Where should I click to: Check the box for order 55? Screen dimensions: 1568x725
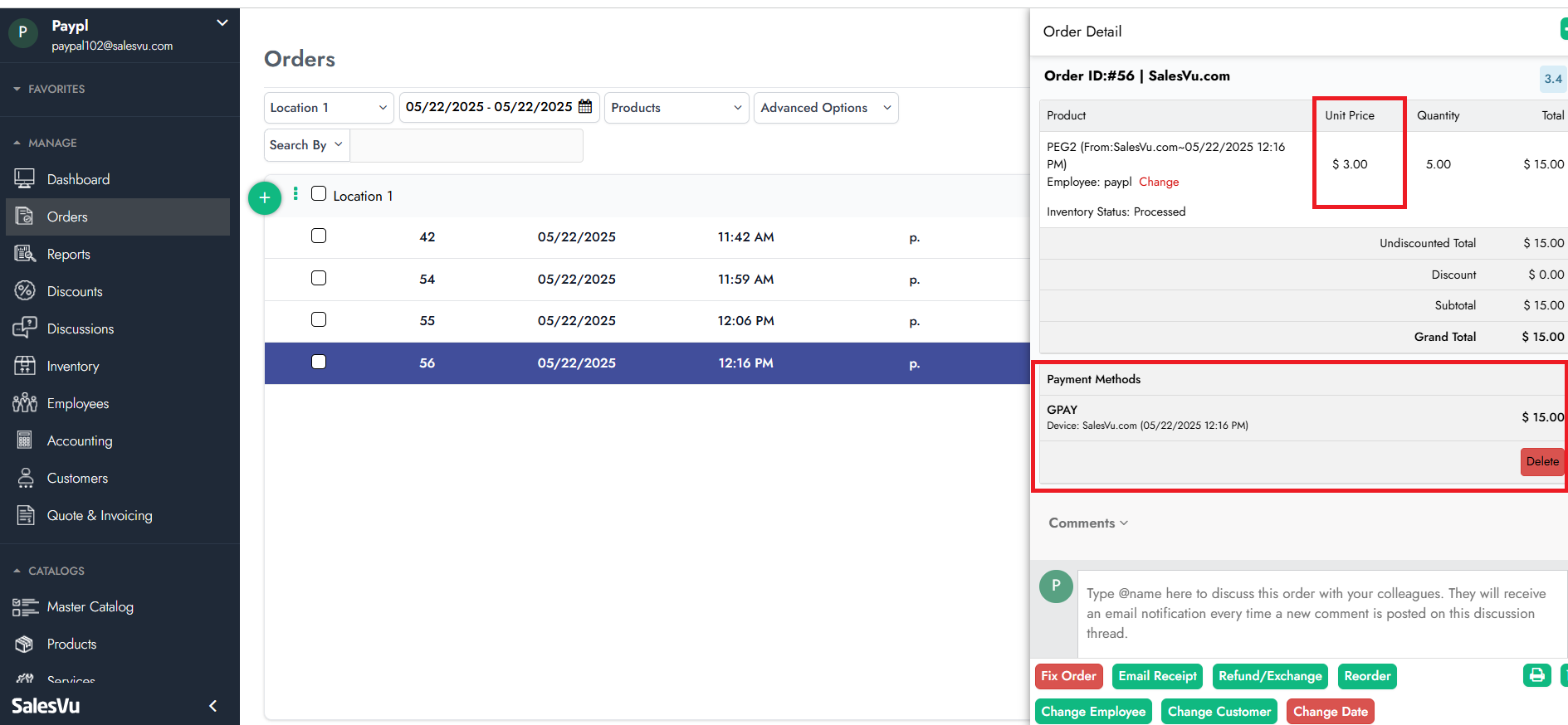click(x=319, y=319)
